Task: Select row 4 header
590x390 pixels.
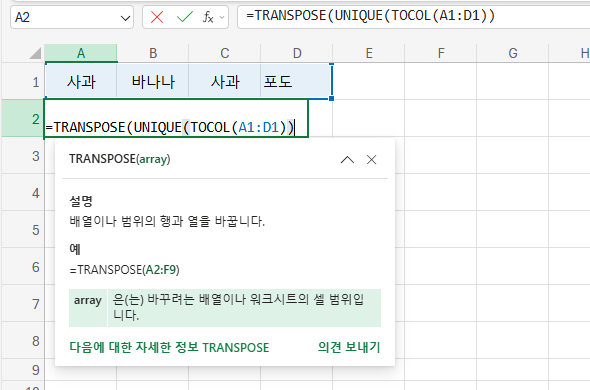Action: [x=23, y=192]
